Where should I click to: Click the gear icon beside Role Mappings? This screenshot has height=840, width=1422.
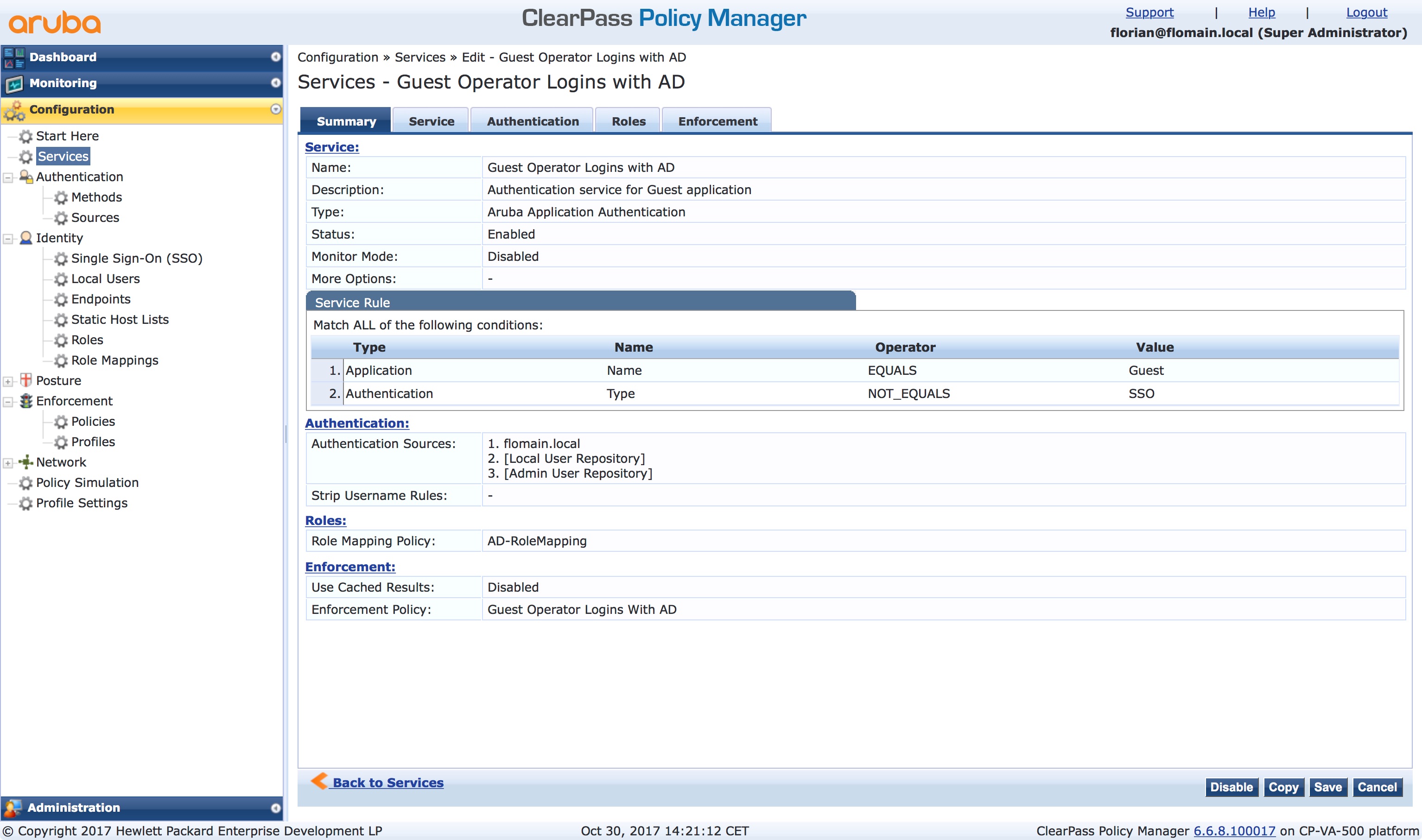point(61,360)
